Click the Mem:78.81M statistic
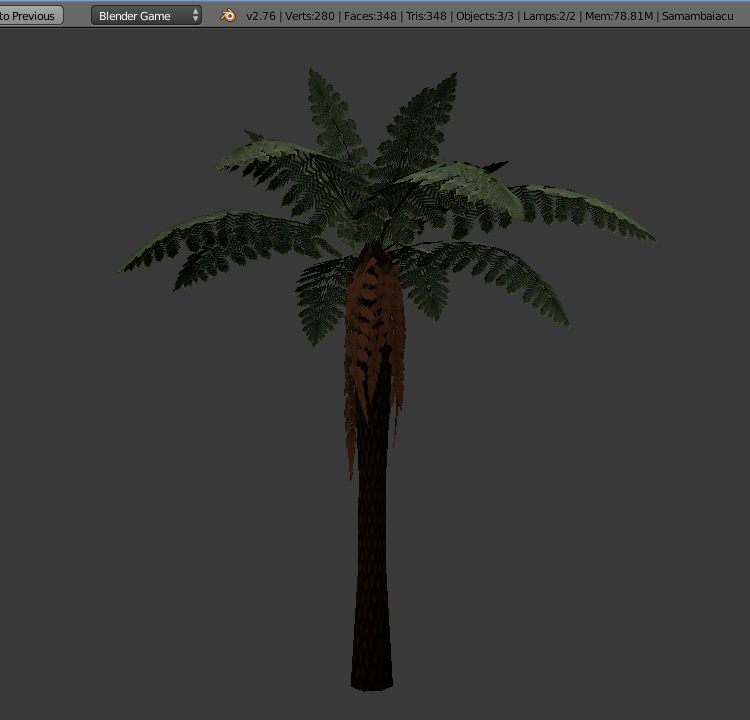 [x=619, y=16]
